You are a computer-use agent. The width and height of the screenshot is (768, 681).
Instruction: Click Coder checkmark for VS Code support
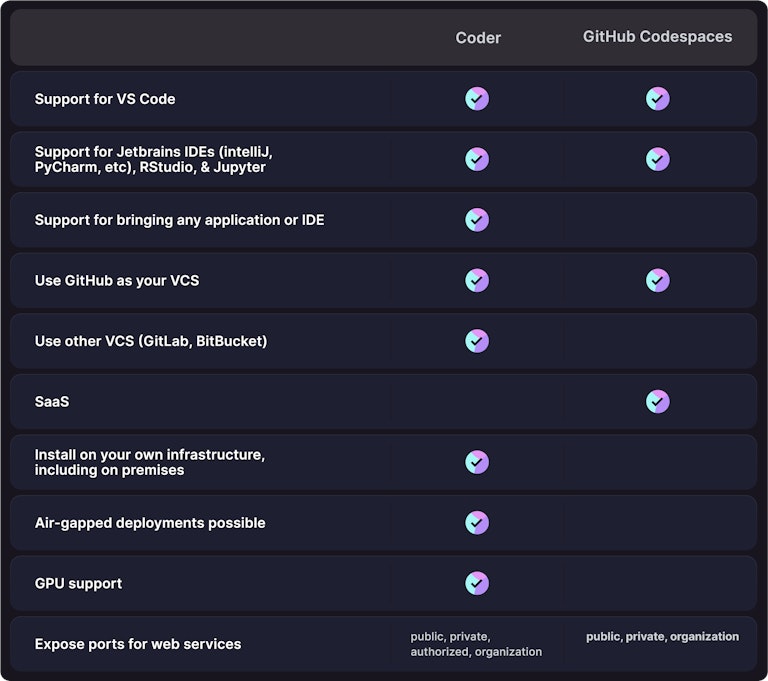pos(477,99)
